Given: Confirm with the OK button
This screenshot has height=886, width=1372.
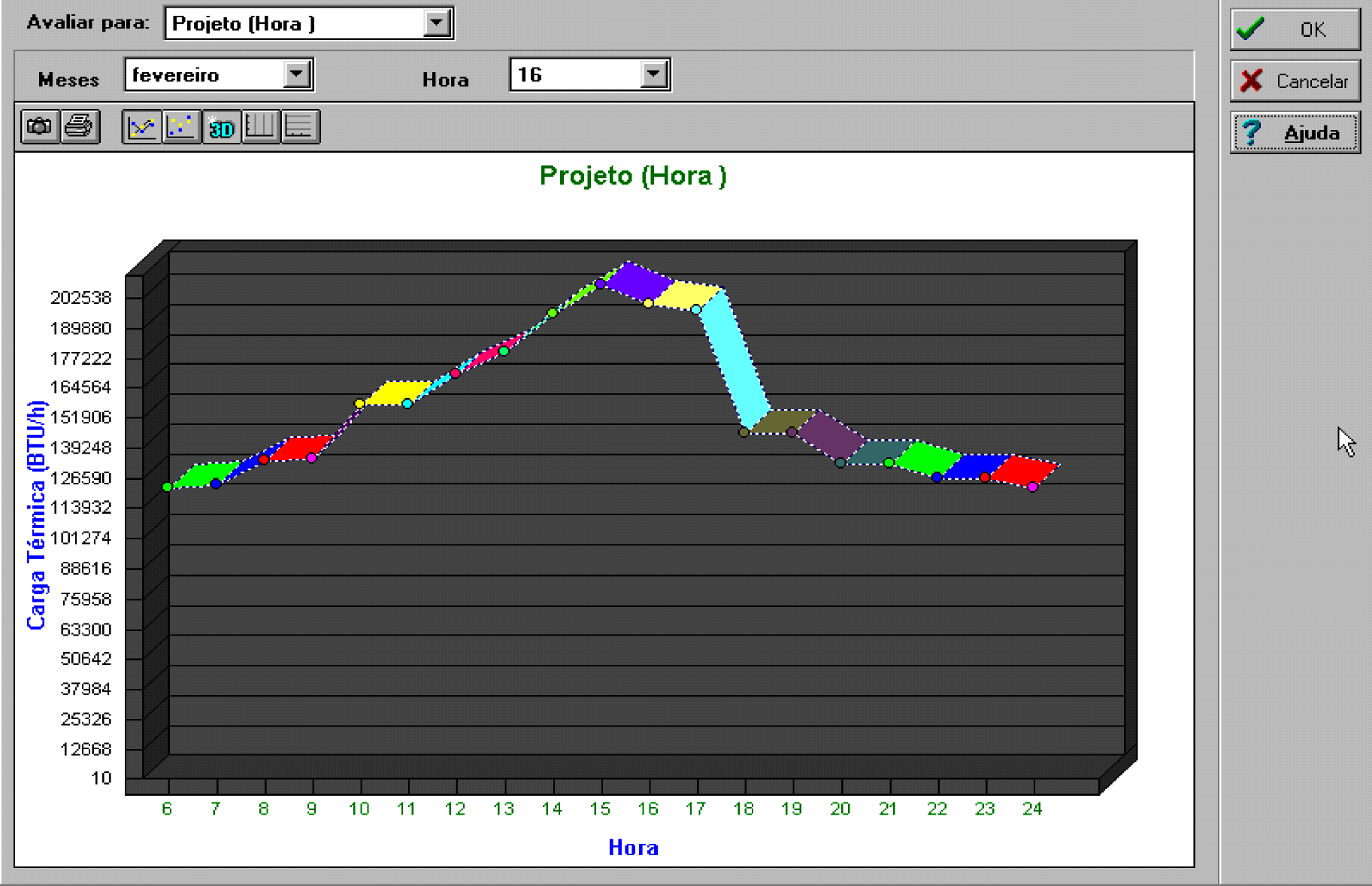Looking at the screenshot, I should [1295, 29].
